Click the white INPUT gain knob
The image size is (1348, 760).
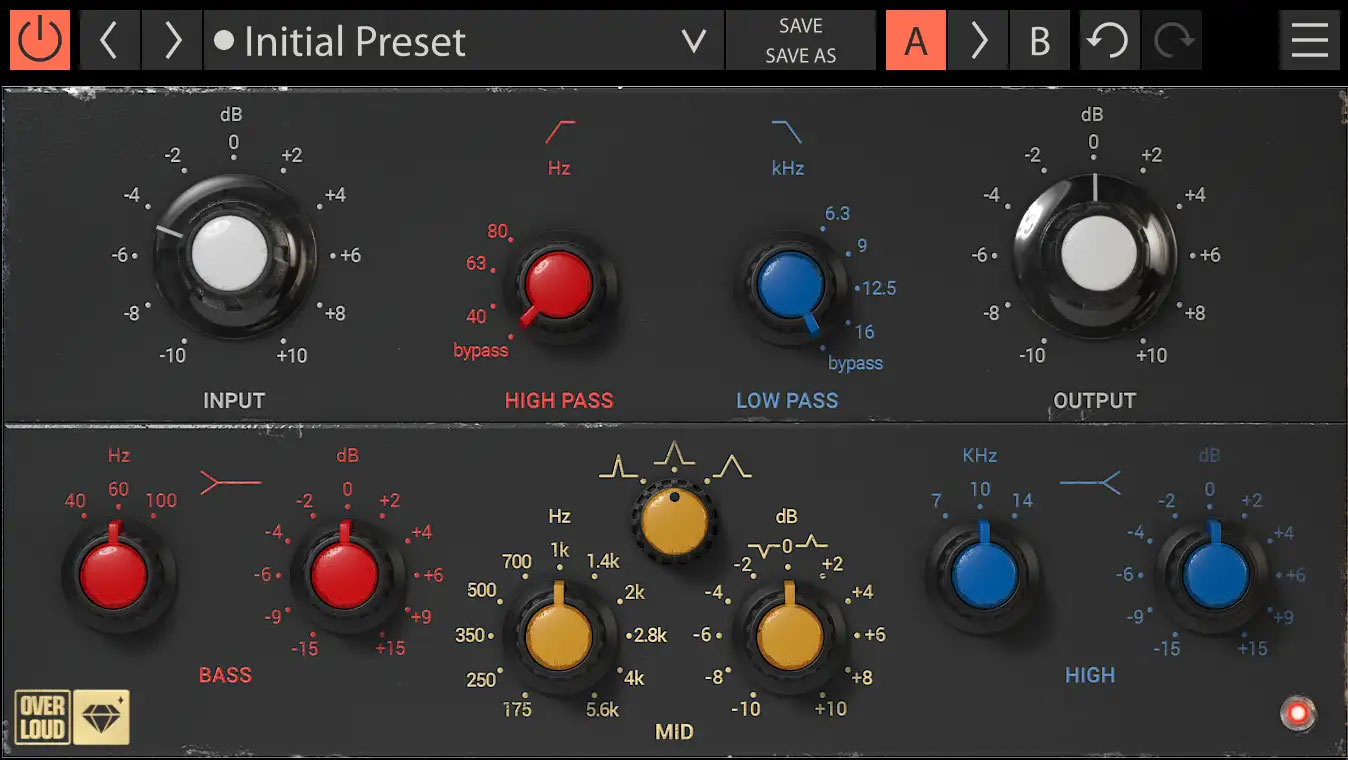pyautogui.click(x=231, y=255)
